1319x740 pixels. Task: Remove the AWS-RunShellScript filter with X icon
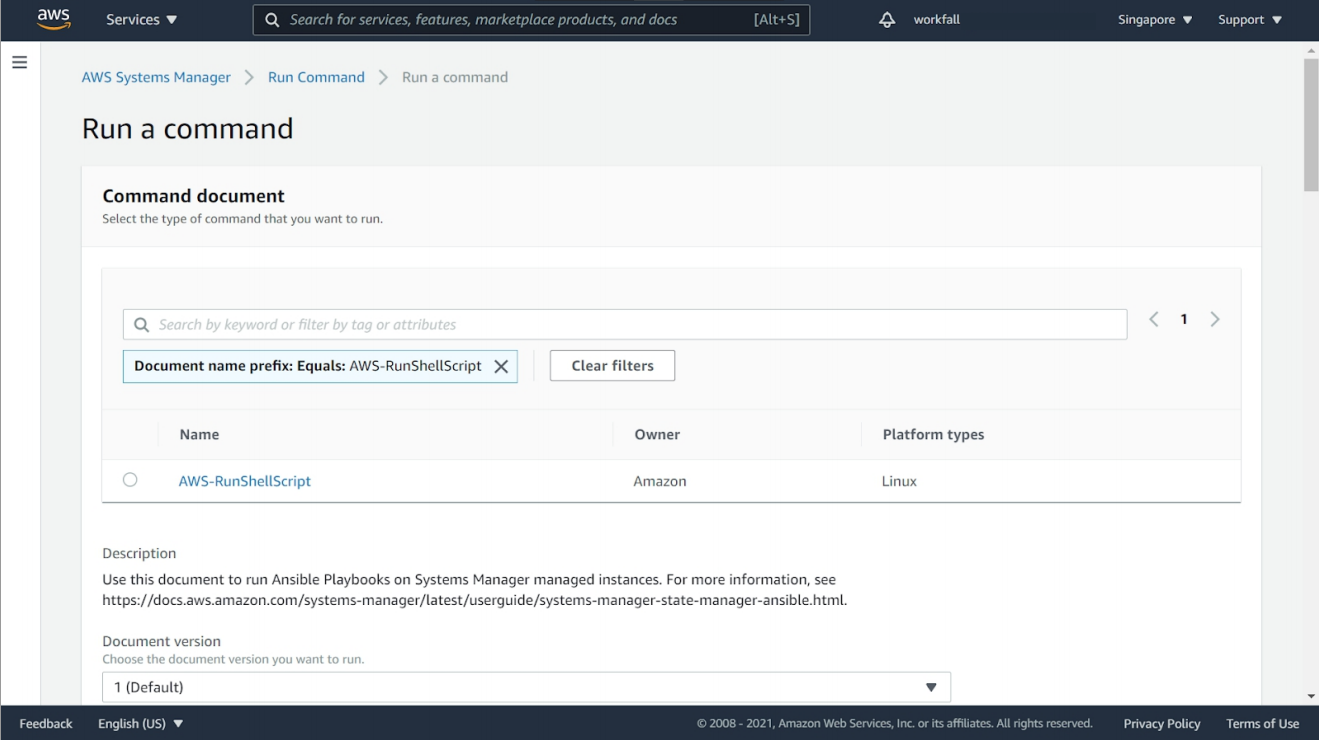pyautogui.click(x=501, y=367)
